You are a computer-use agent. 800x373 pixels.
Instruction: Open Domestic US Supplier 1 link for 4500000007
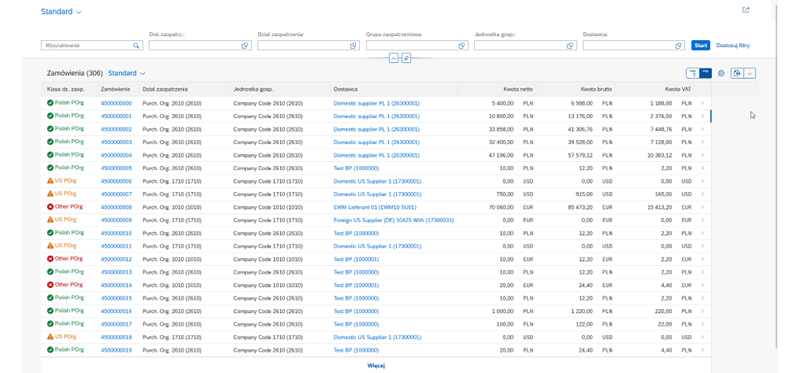coord(378,194)
